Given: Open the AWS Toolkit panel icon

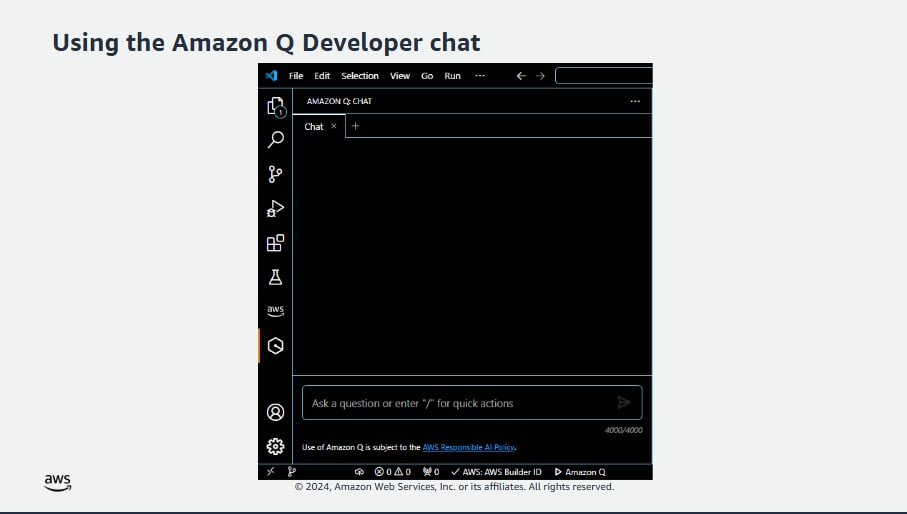Looking at the screenshot, I should [x=275, y=311].
